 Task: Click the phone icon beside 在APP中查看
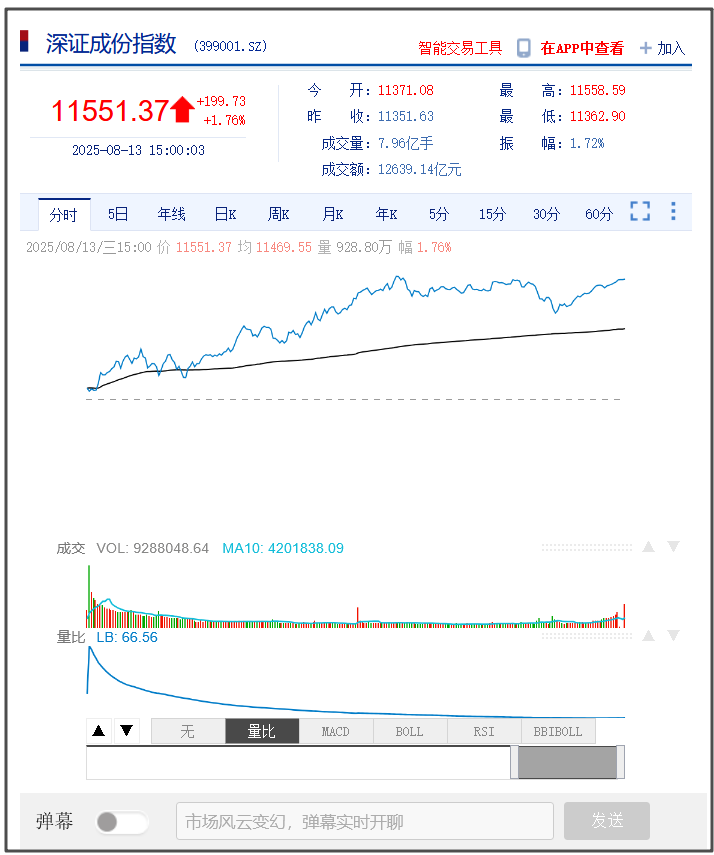[x=523, y=48]
